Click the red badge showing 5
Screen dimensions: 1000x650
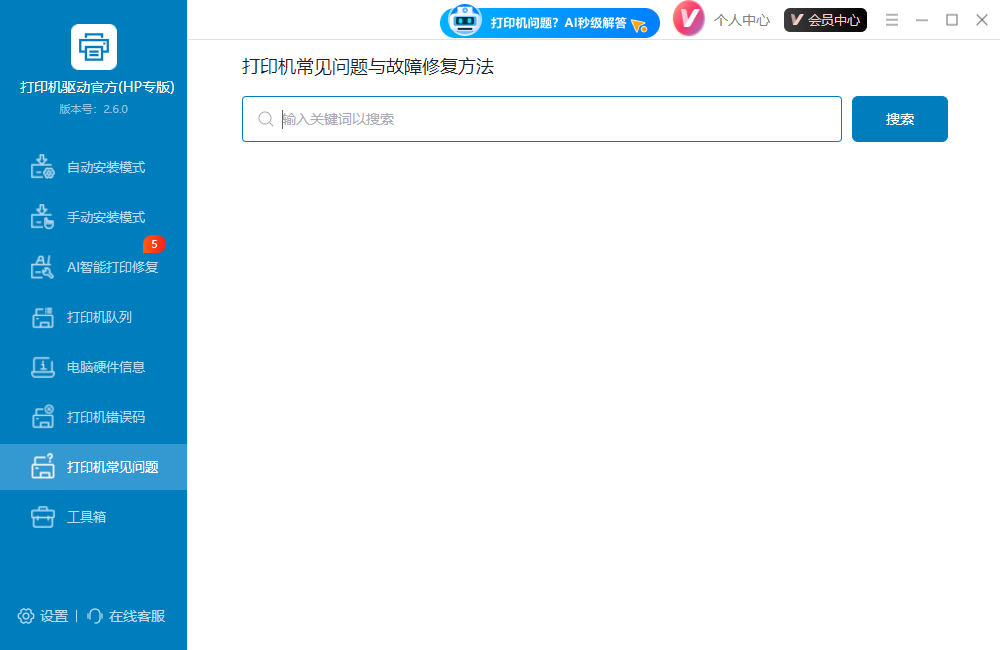pyautogui.click(x=153, y=244)
